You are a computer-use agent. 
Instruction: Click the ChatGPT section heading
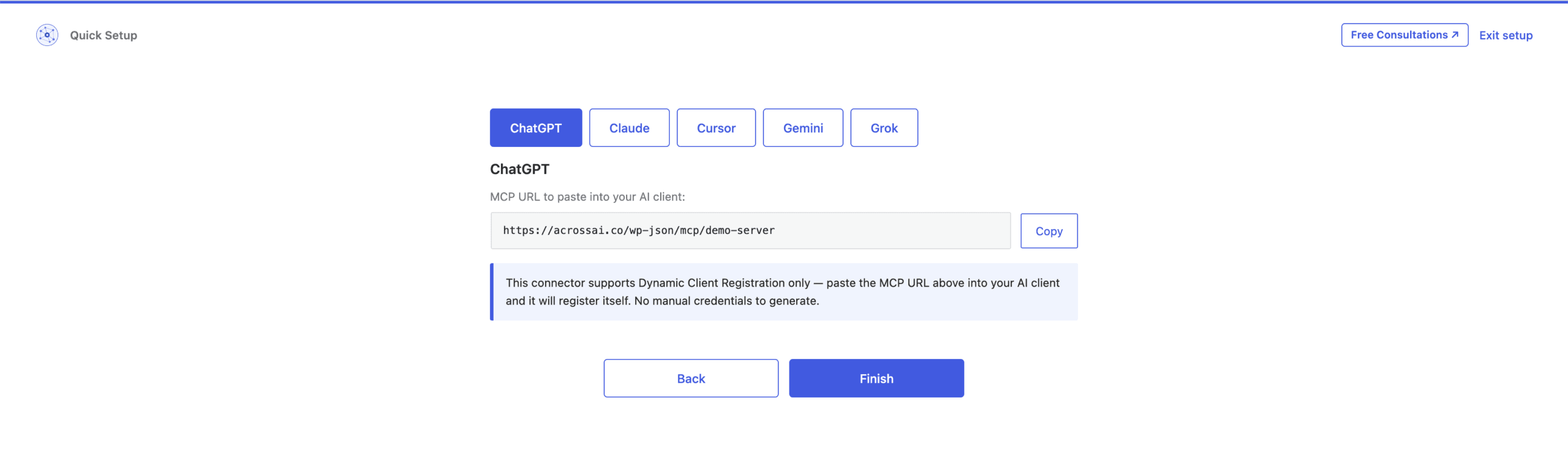pyautogui.click(x=519, y=169)
